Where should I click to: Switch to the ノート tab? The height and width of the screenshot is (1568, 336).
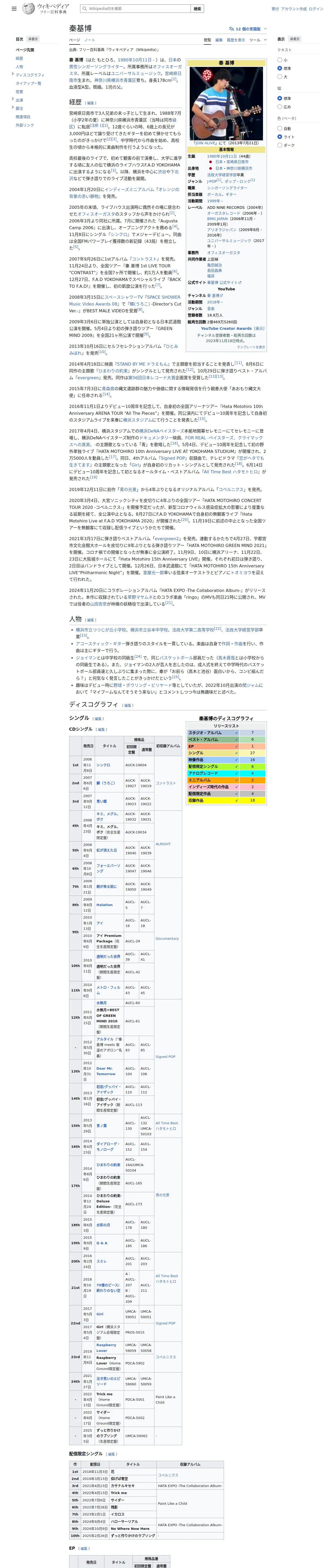point(90,40)
